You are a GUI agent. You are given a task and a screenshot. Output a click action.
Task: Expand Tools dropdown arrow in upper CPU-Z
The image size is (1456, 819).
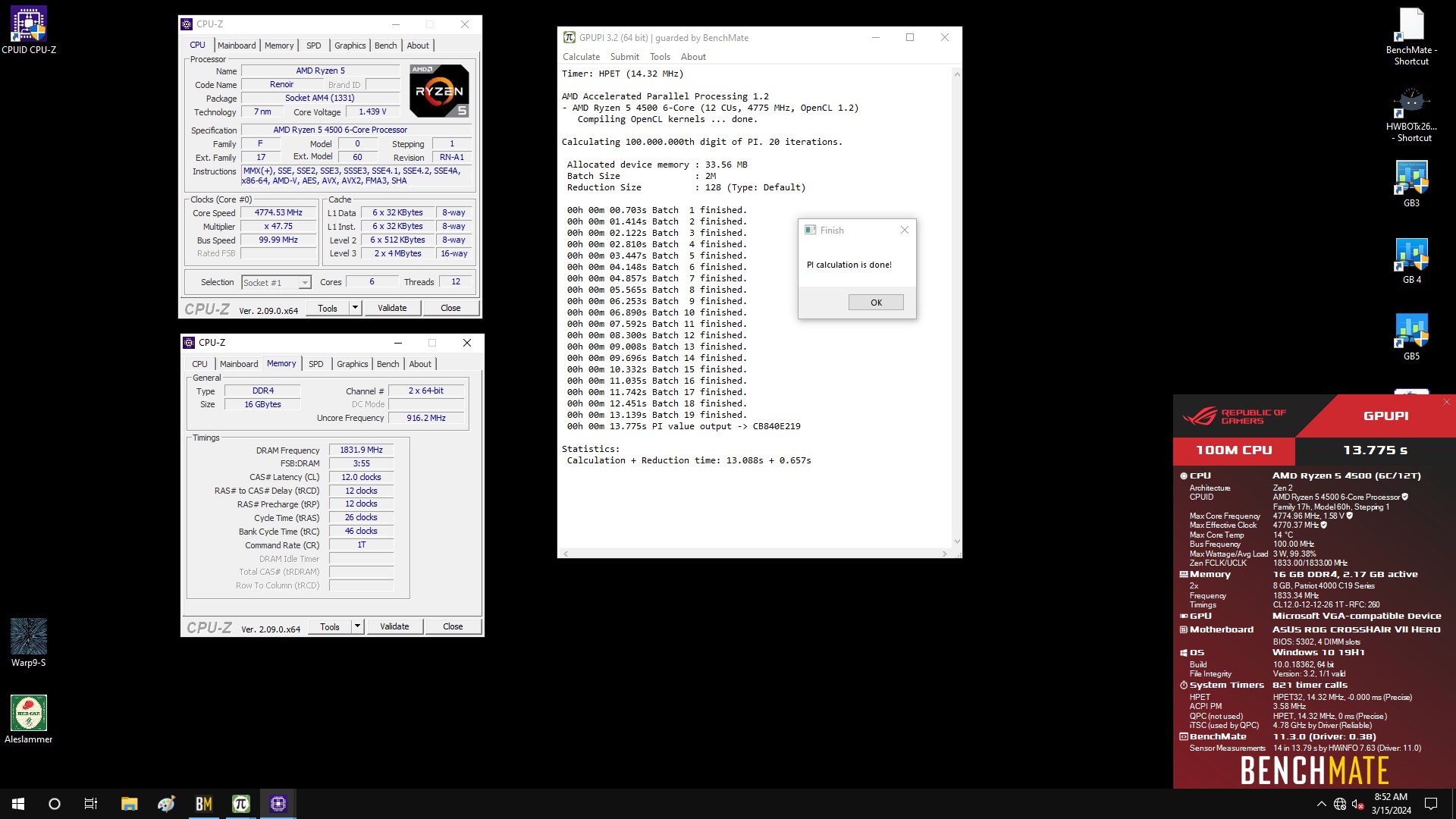pyautogui.click(x=355, y=308)
